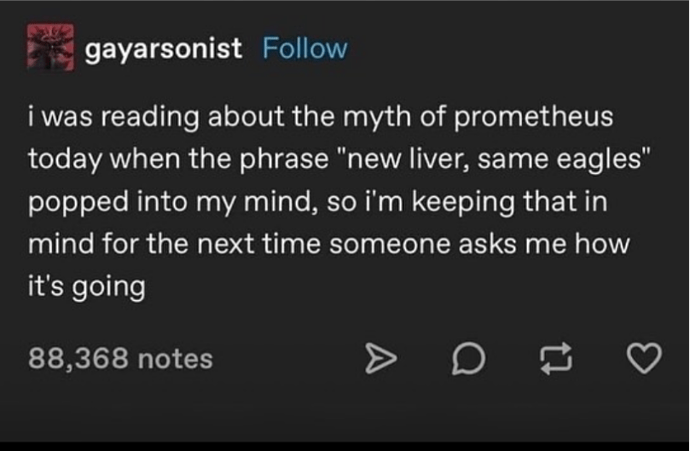Share the post via the paper plane icon
This screenshot has width=690, height=451.
[381, 359]
